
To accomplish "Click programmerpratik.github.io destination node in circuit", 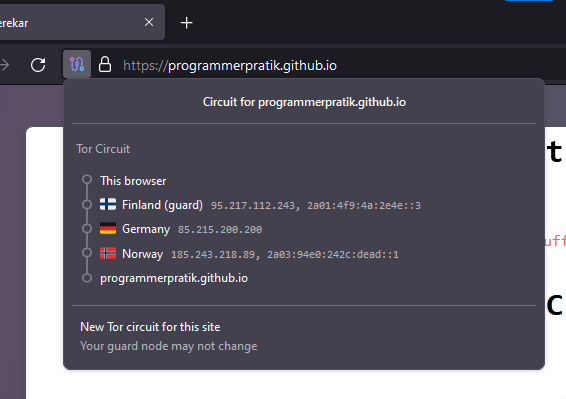I will pos(174,278).
